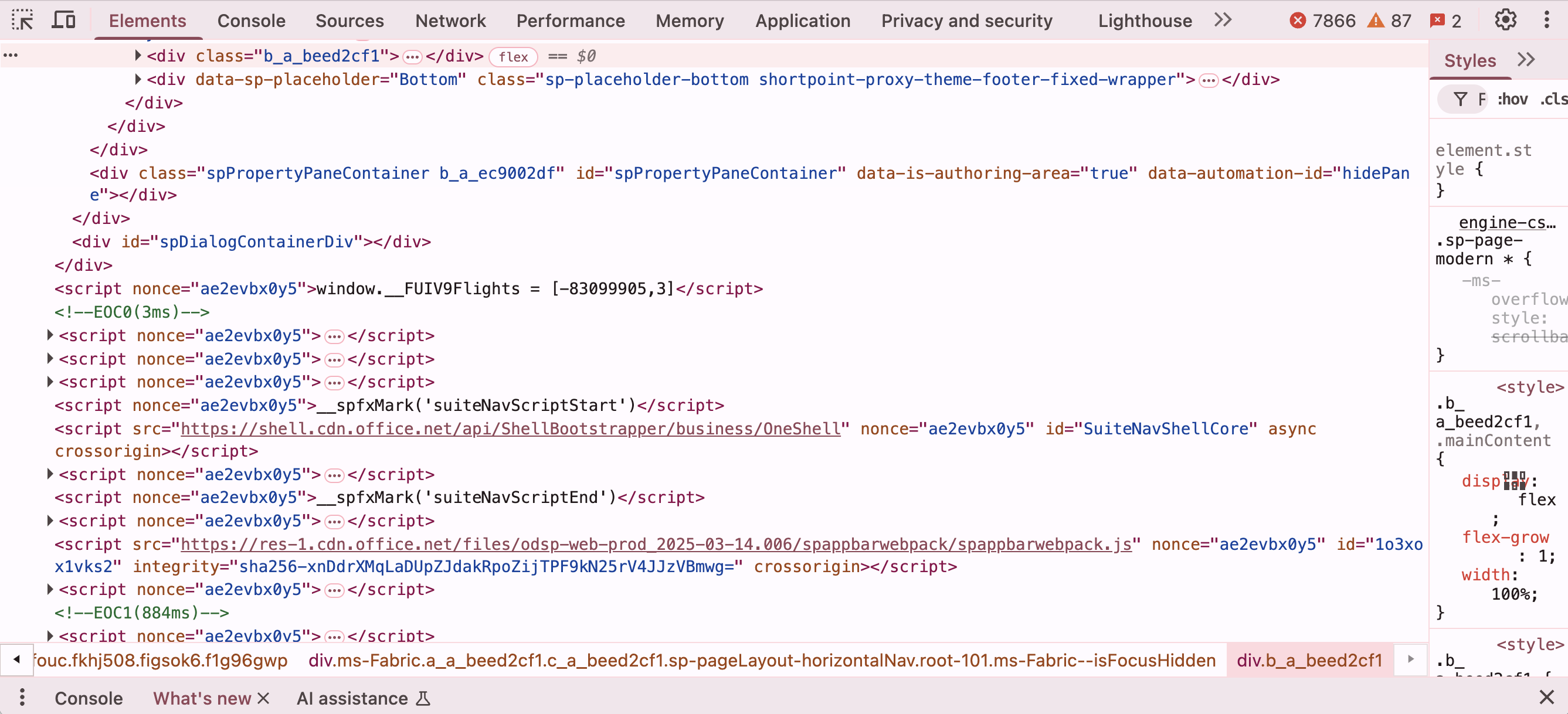Toggle the device toolbar icon
The height and width of the screenshot is (714, 1568).
coord(63,20)
